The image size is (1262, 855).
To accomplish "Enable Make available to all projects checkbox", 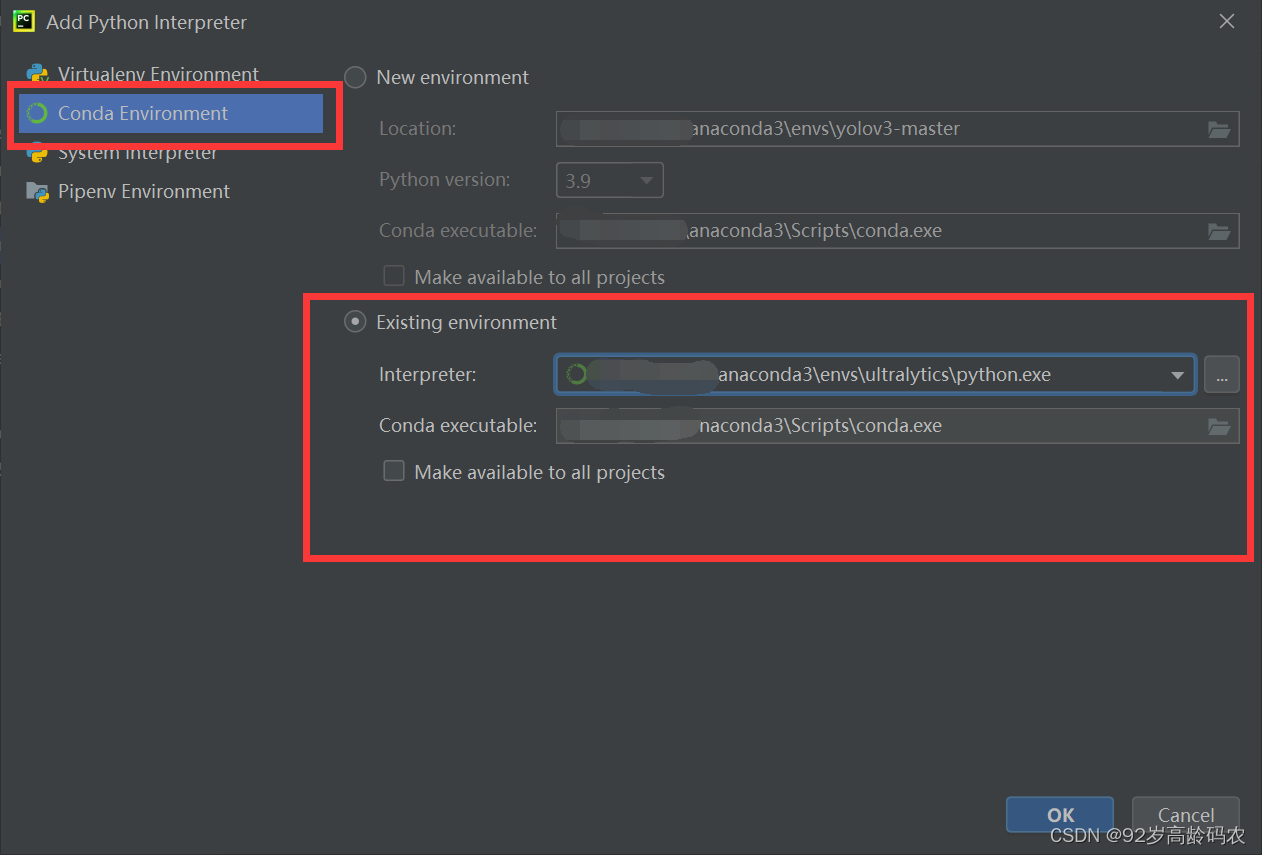I will [394, 471].
